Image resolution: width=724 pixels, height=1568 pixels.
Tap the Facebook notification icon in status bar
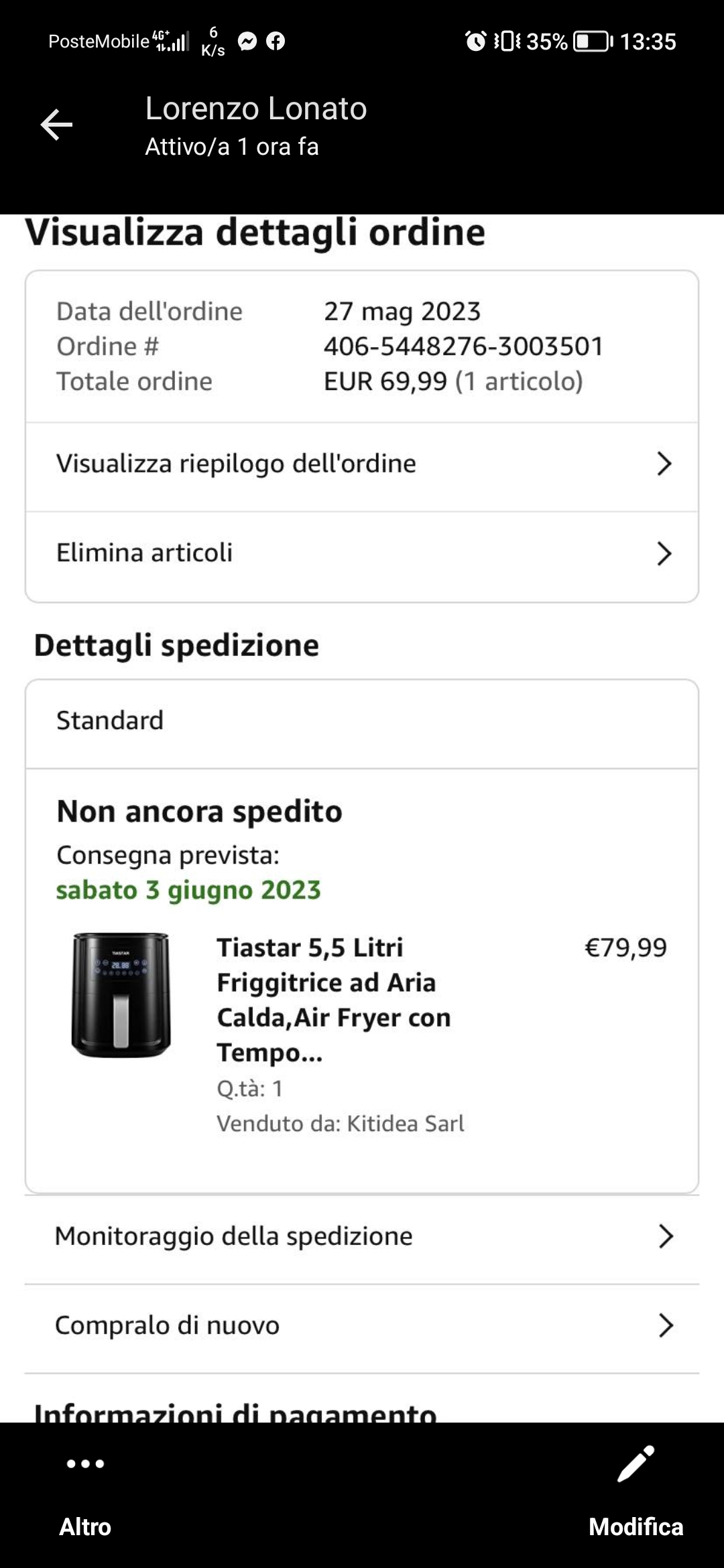click(x=276, y=42)
